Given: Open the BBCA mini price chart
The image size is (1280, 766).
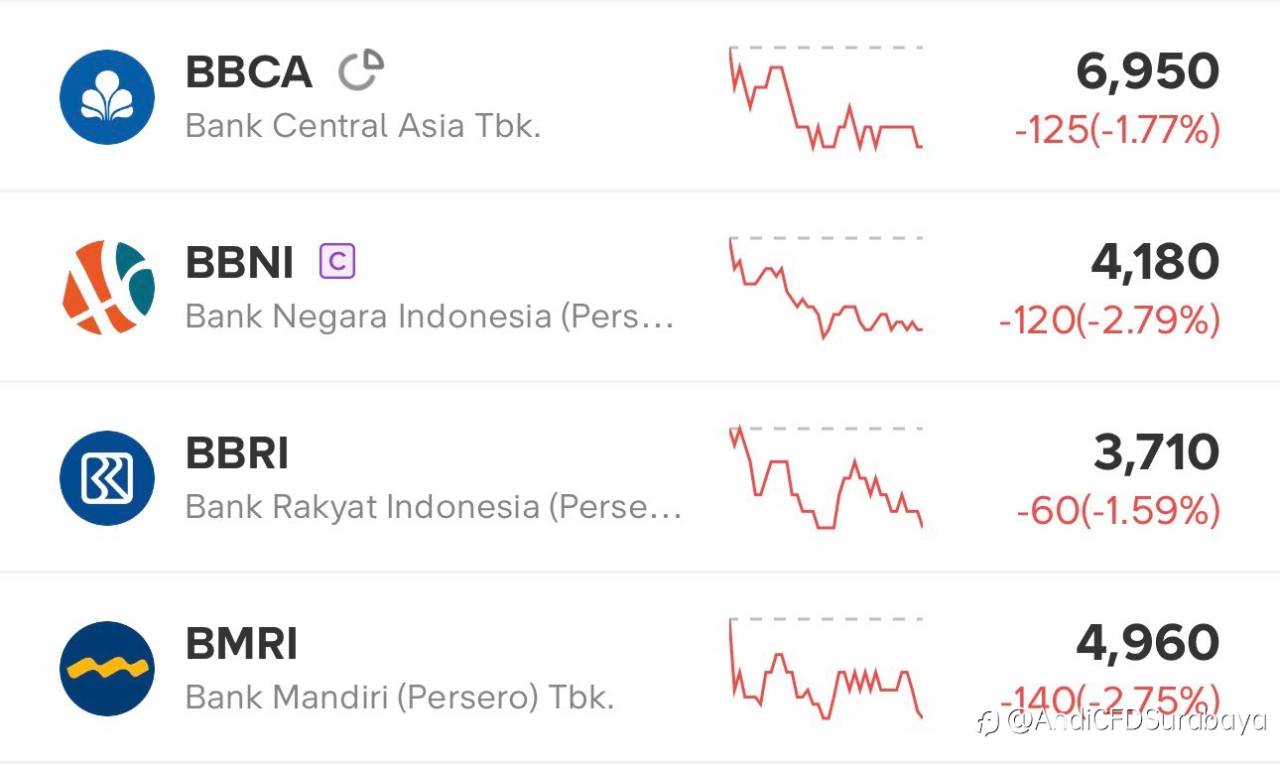Looking at the screenshot, I should (825, 98).
